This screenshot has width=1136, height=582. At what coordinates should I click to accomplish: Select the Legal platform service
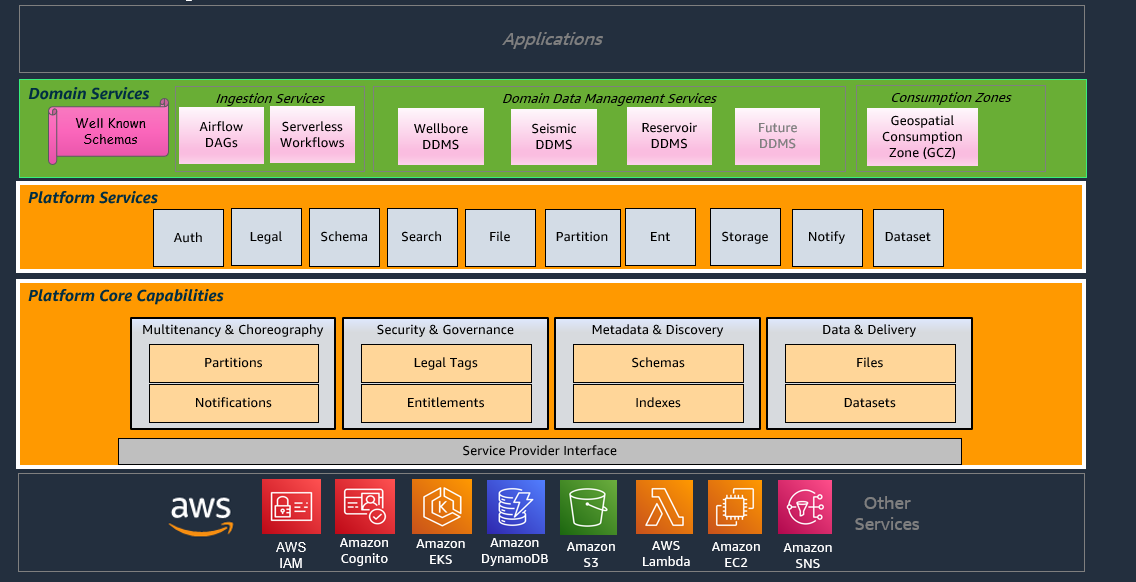coord(266,237)
